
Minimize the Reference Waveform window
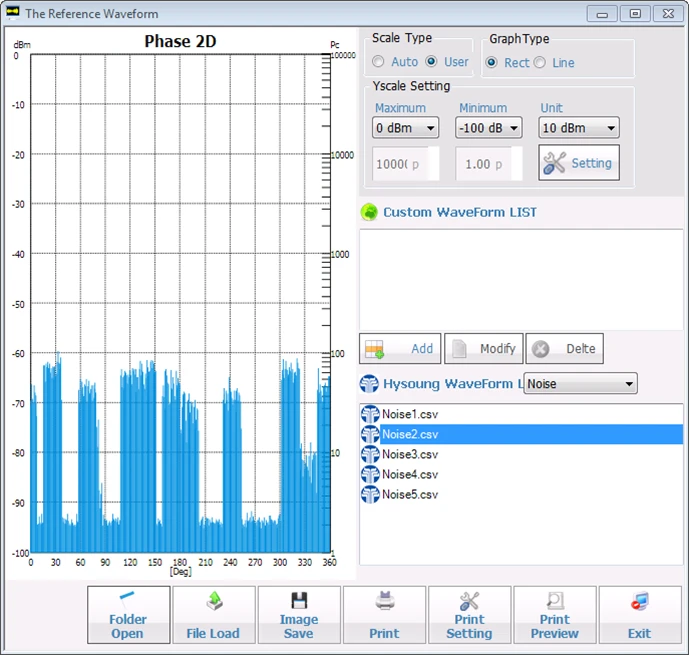click(x=602, y=14)
